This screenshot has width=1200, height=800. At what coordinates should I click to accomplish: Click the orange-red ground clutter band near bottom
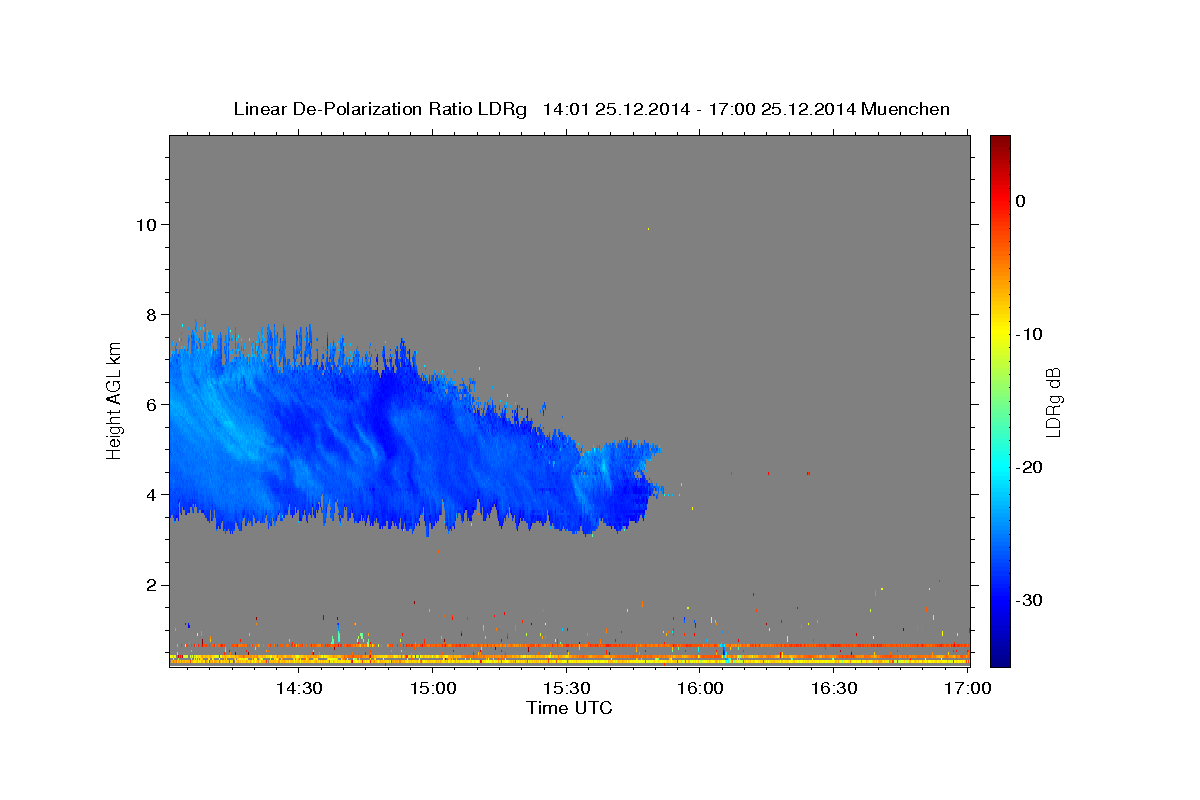(570, 646)
